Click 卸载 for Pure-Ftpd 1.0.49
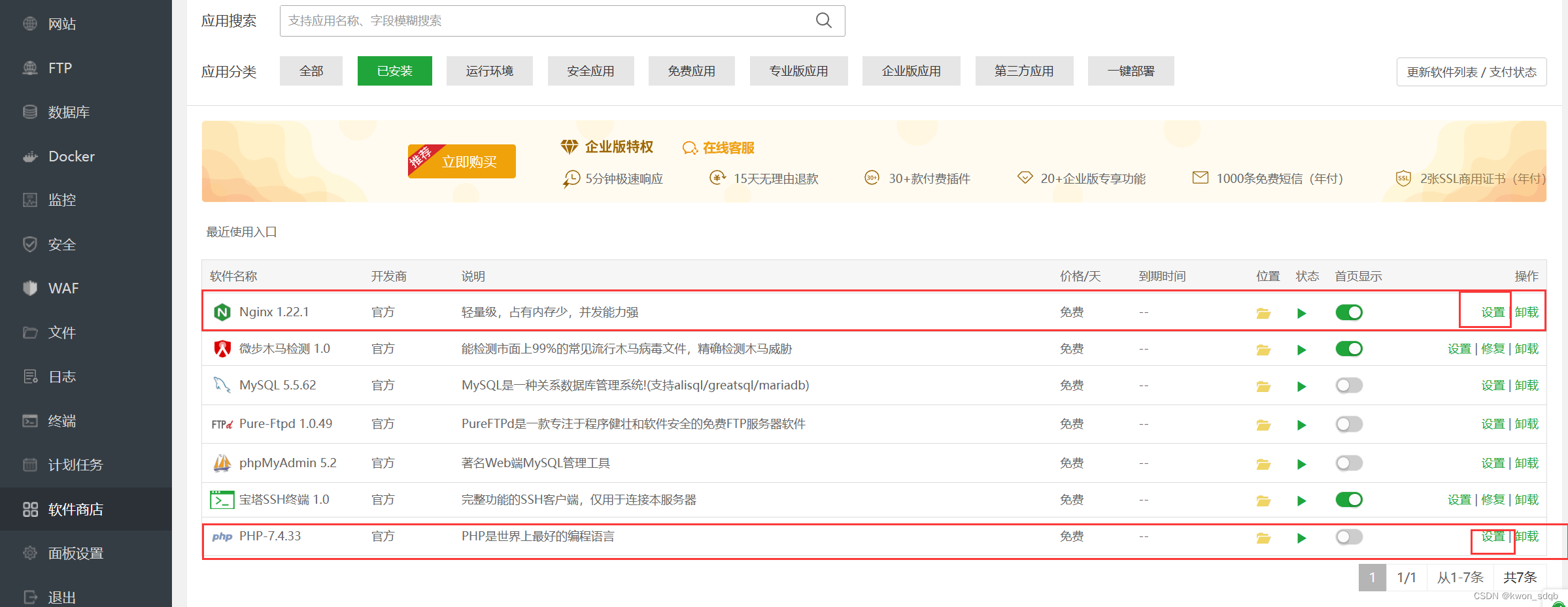 click(1527, 423)
